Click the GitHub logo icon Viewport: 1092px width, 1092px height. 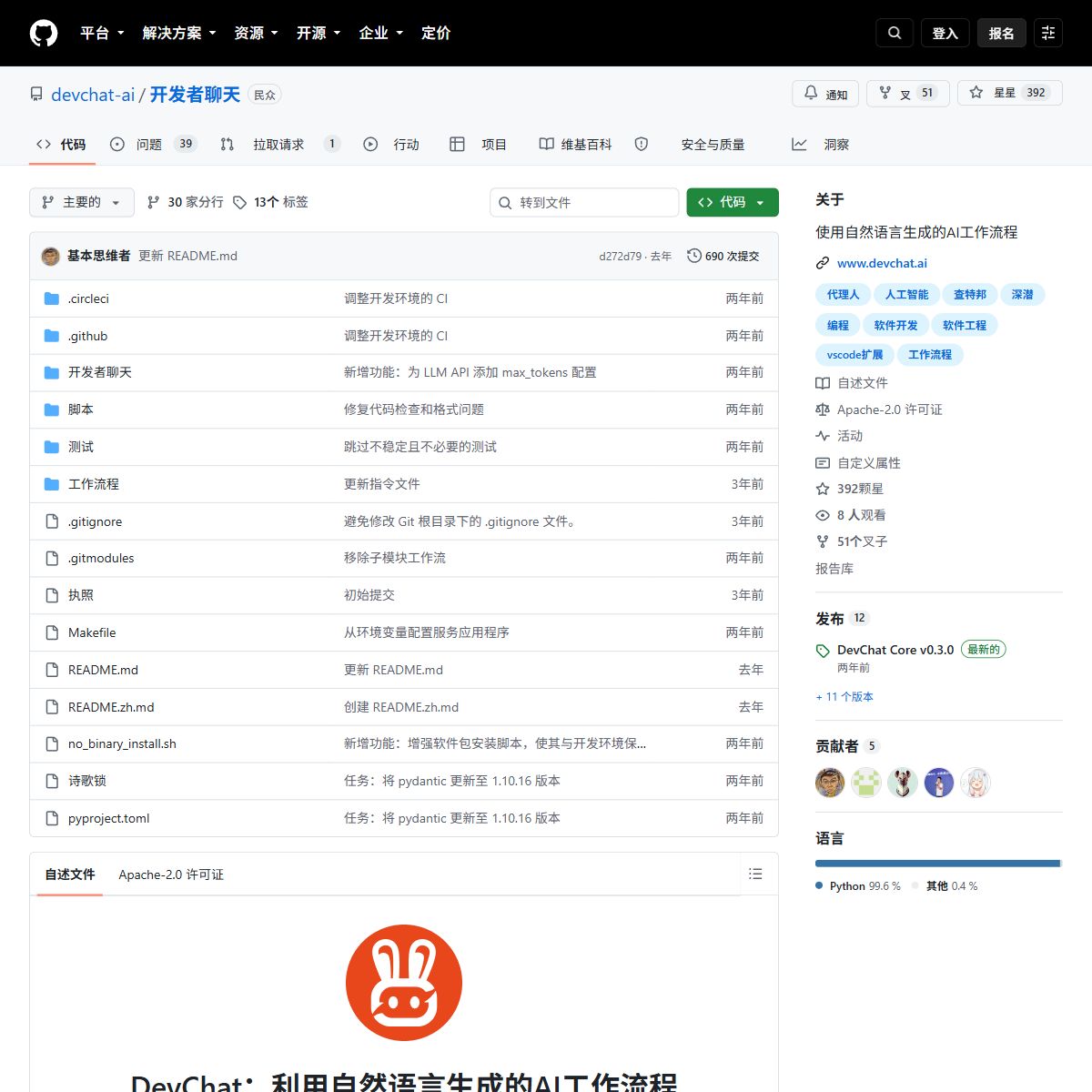44,33
